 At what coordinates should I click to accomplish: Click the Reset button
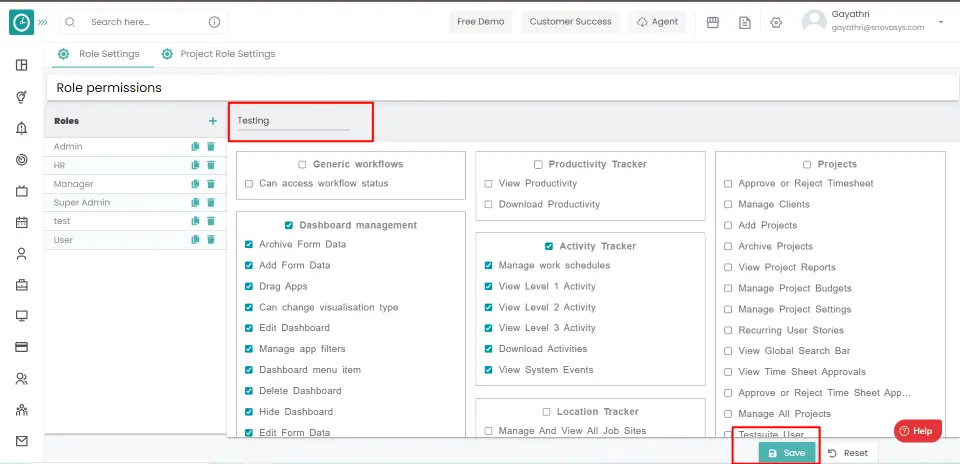point(848,453)
